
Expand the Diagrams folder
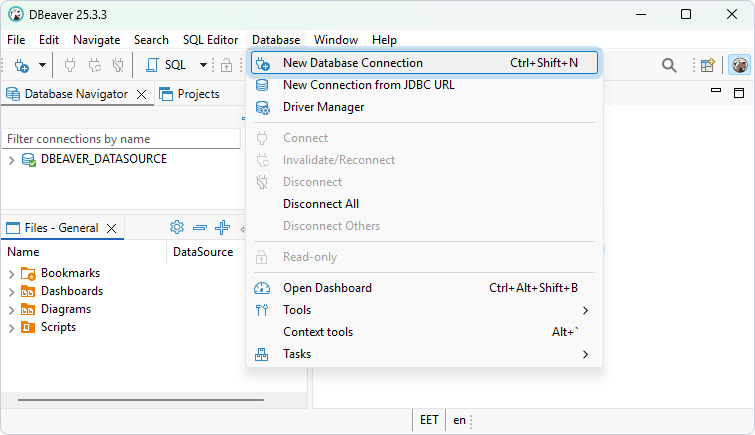pyautogui.click(x=12, y=310)
